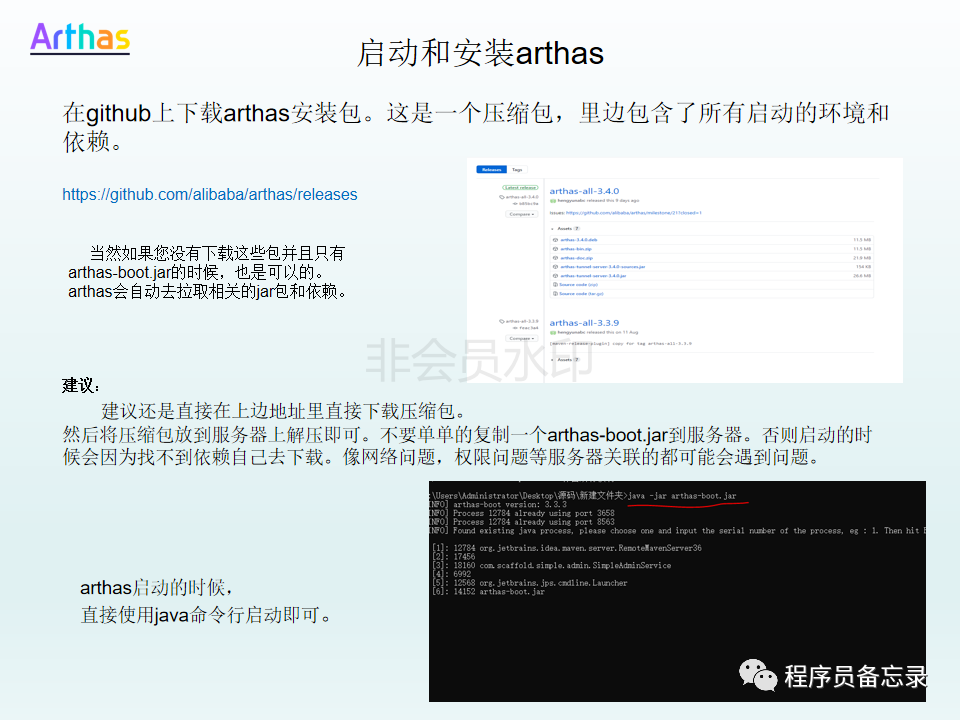This screenshot has width=960, height=720.
Task: Select process [2]: 17456 line
Action: coord(454,557)
